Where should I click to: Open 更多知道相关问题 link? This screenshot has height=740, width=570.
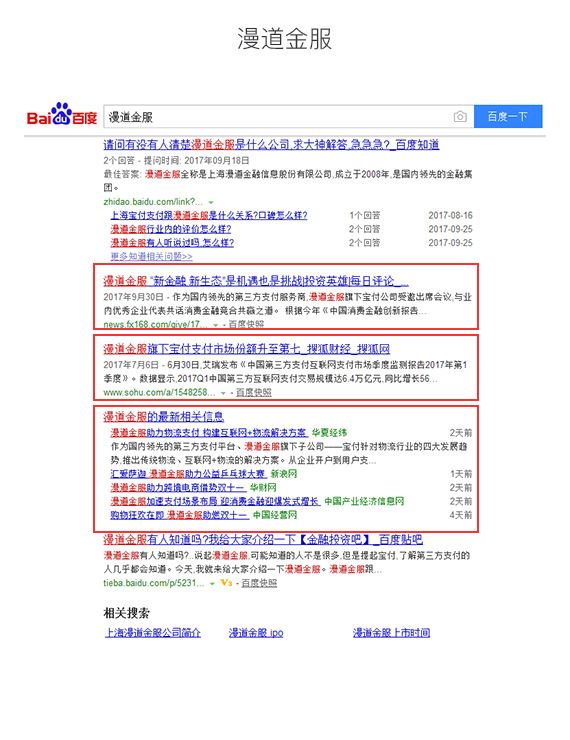pyautogui.click(x=151, y=256)
